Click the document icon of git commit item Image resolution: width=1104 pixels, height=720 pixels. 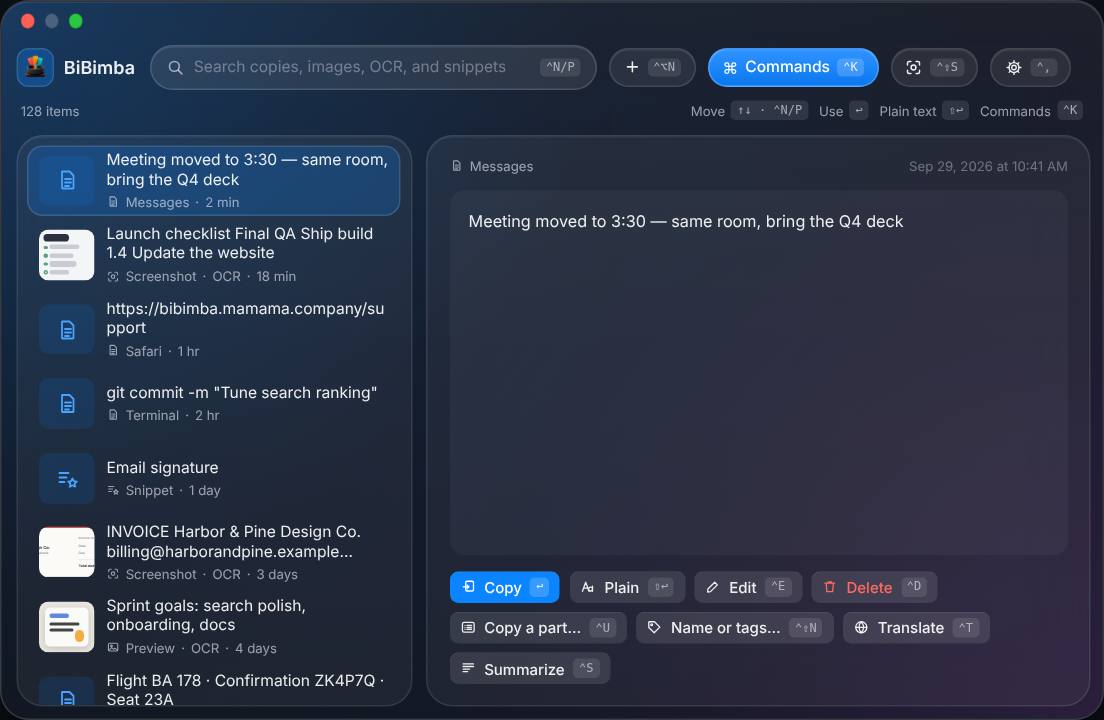[67, 404]
